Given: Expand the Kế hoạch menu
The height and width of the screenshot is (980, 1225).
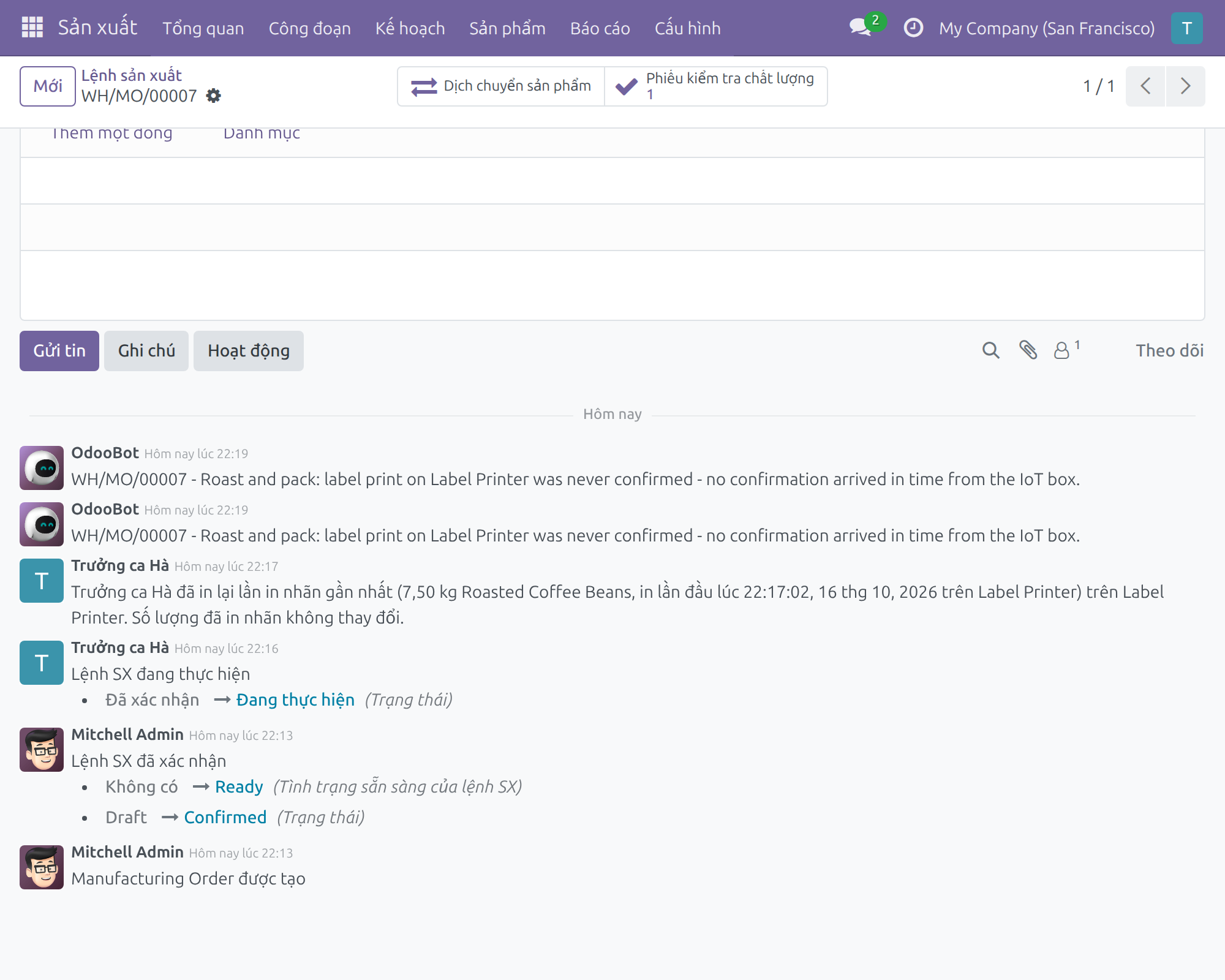Looking at the screenshot, I should pos(410,28).
